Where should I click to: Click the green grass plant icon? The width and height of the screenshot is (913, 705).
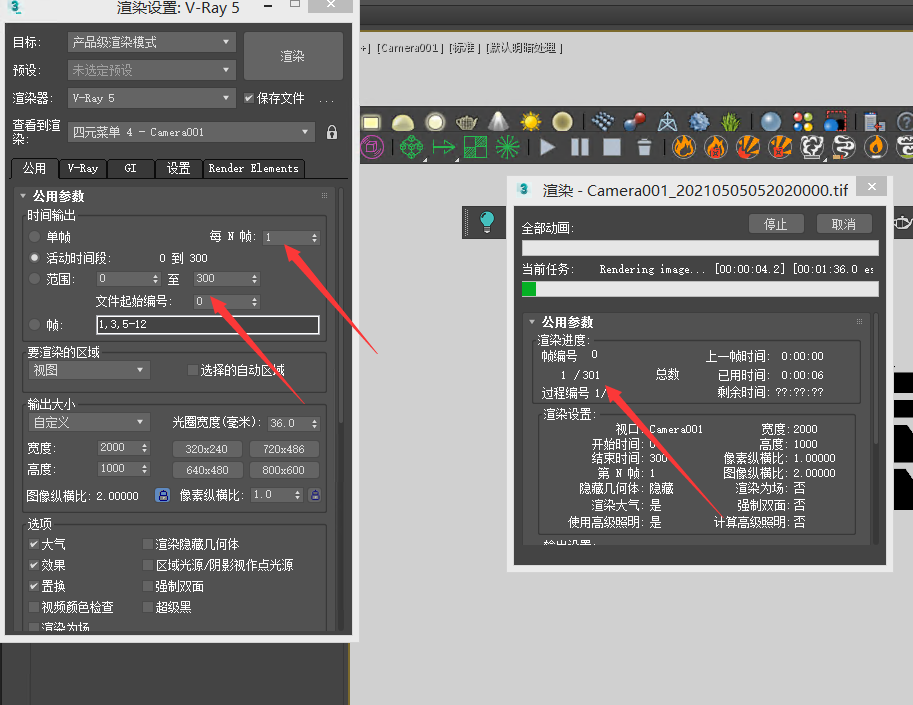[x=732, y=122]
